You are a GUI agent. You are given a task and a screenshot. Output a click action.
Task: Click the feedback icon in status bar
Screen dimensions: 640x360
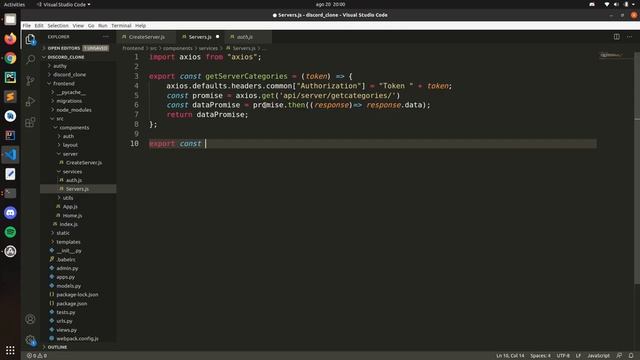click(x=619, y=356)
